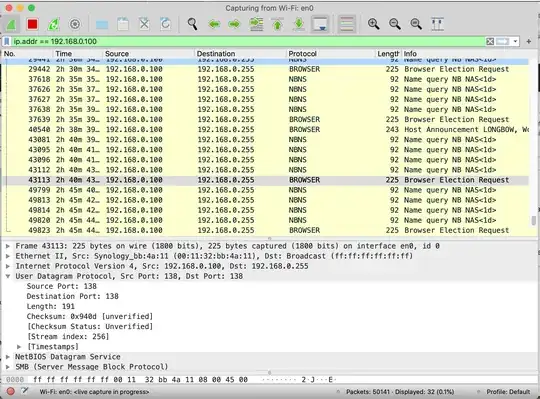Viewport: 540px width, 399px height.
Task: Click the red expert info status icon
Action: pos(10,391)
